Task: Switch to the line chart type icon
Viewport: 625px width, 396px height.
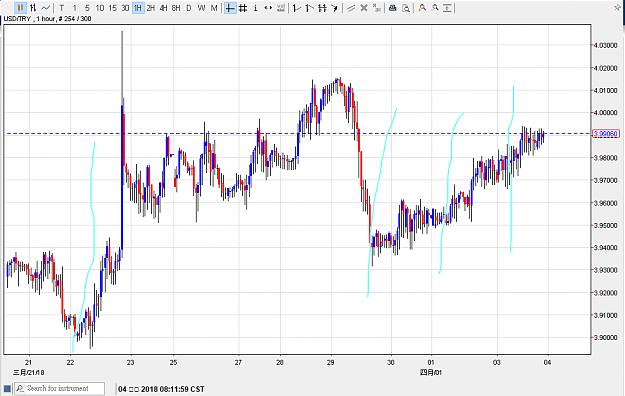Action: [x=46, y=8]
